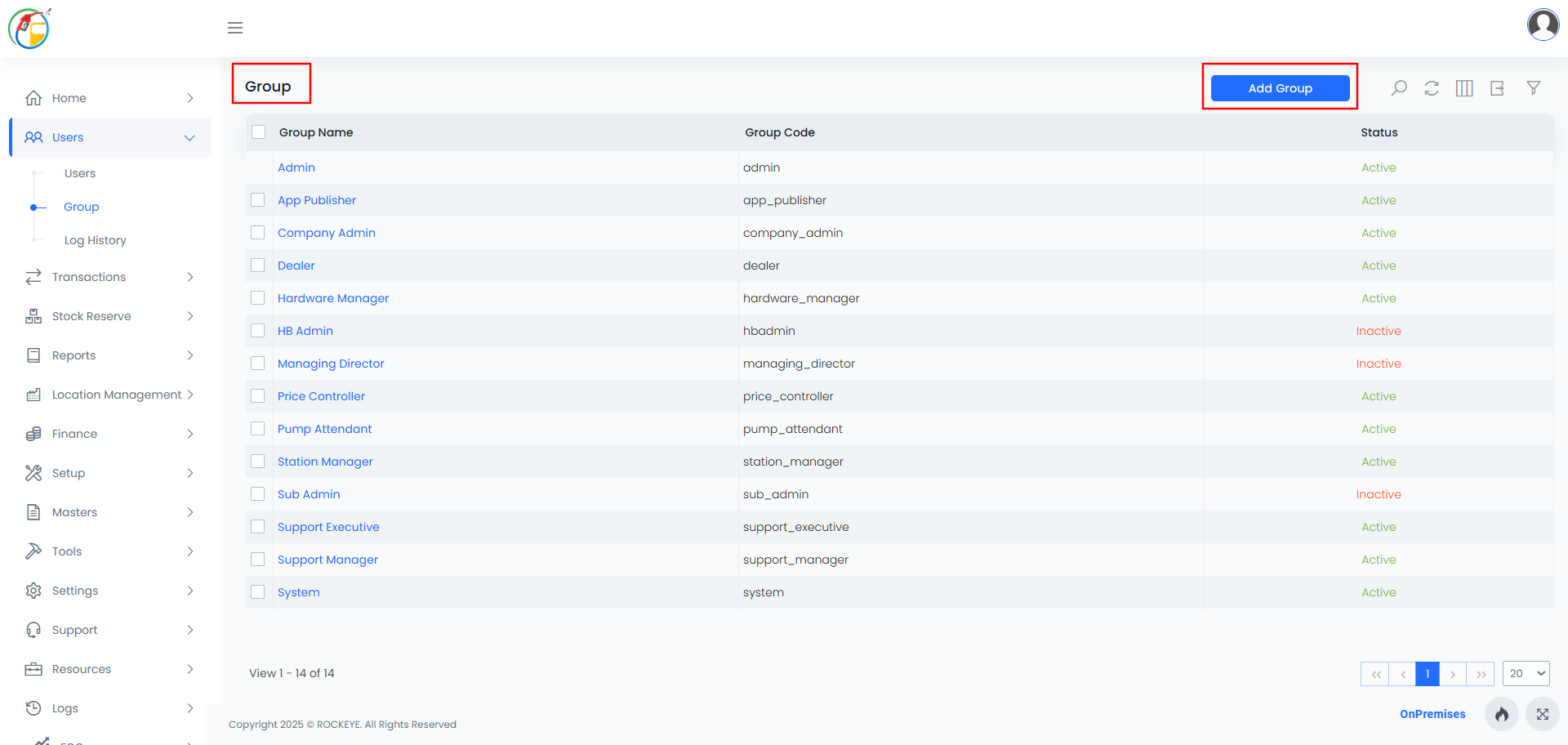Check the App Publisher row checkbox
This screenshot has height=745, width=1568.
[x=258, y=200]
